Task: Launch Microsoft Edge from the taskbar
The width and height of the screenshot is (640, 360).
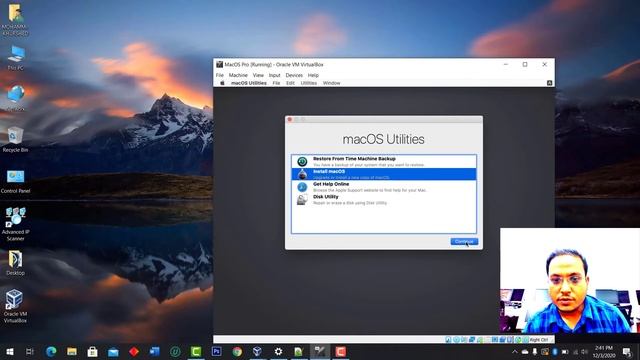Action: click(x=51, y=351)
